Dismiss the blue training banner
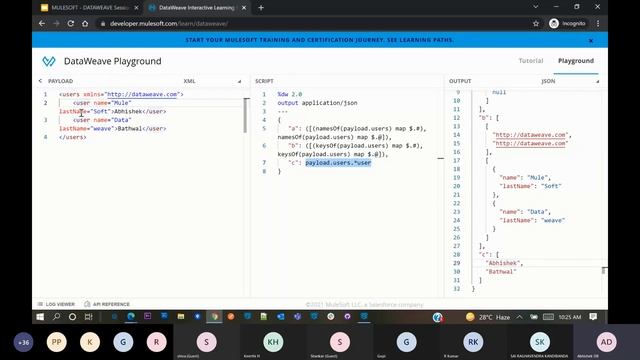 coord(591,40)
